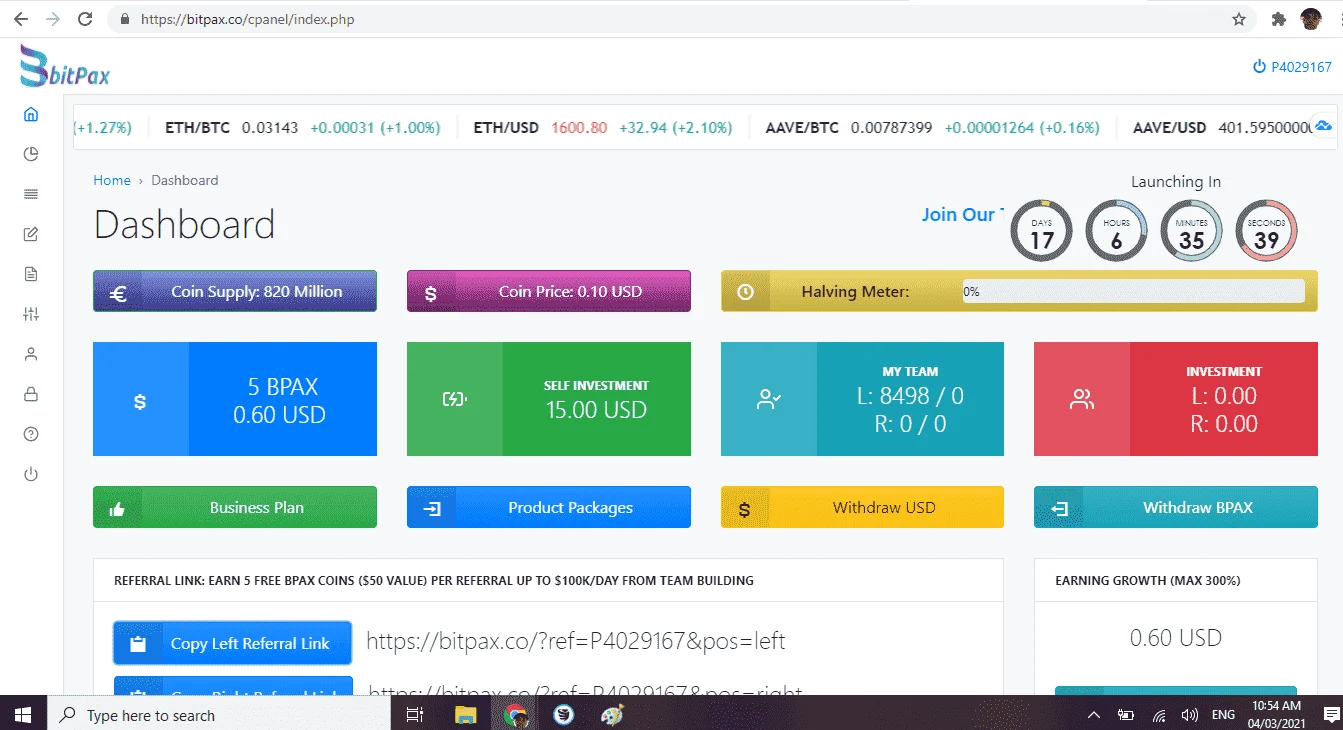Click the user-check icon on My Team card
The image size is (1343, 730).
coord(768,400)
